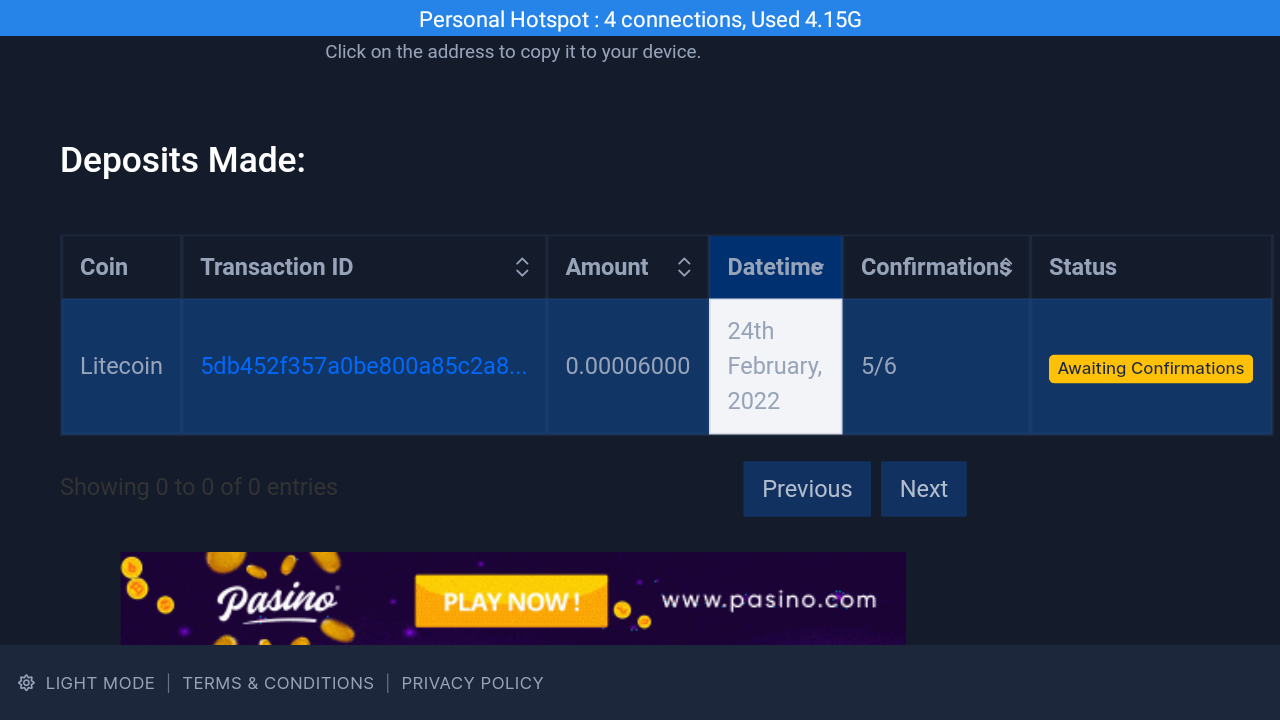The image size is (1280, 720).
Task: Sort the table by Coin header
Action: click(x=104, y=267)
